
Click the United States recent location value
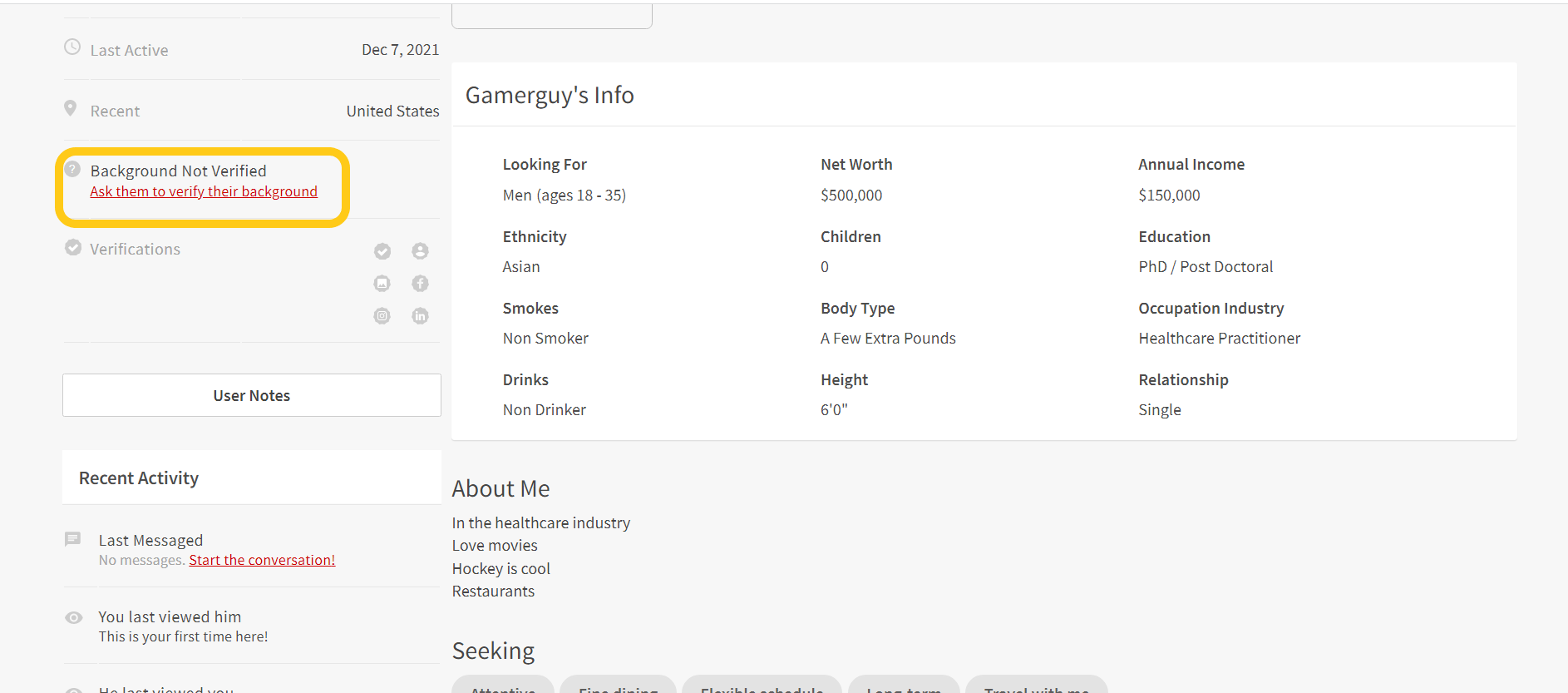392,111
